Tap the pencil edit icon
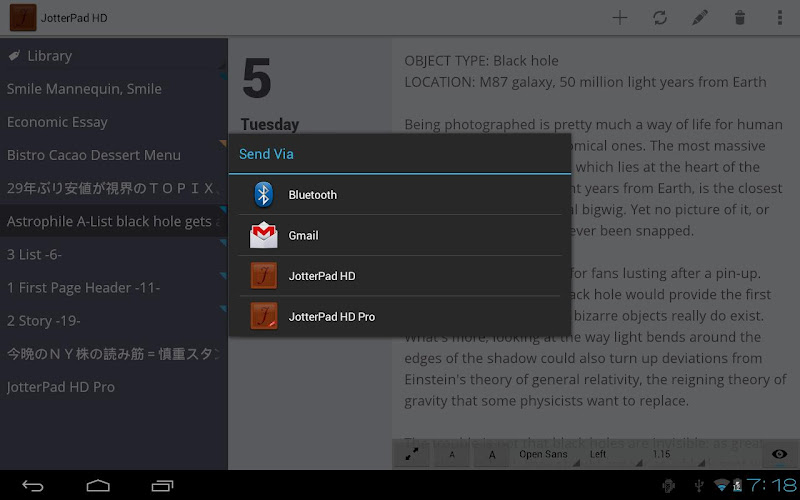 click(x=699, y=18)
